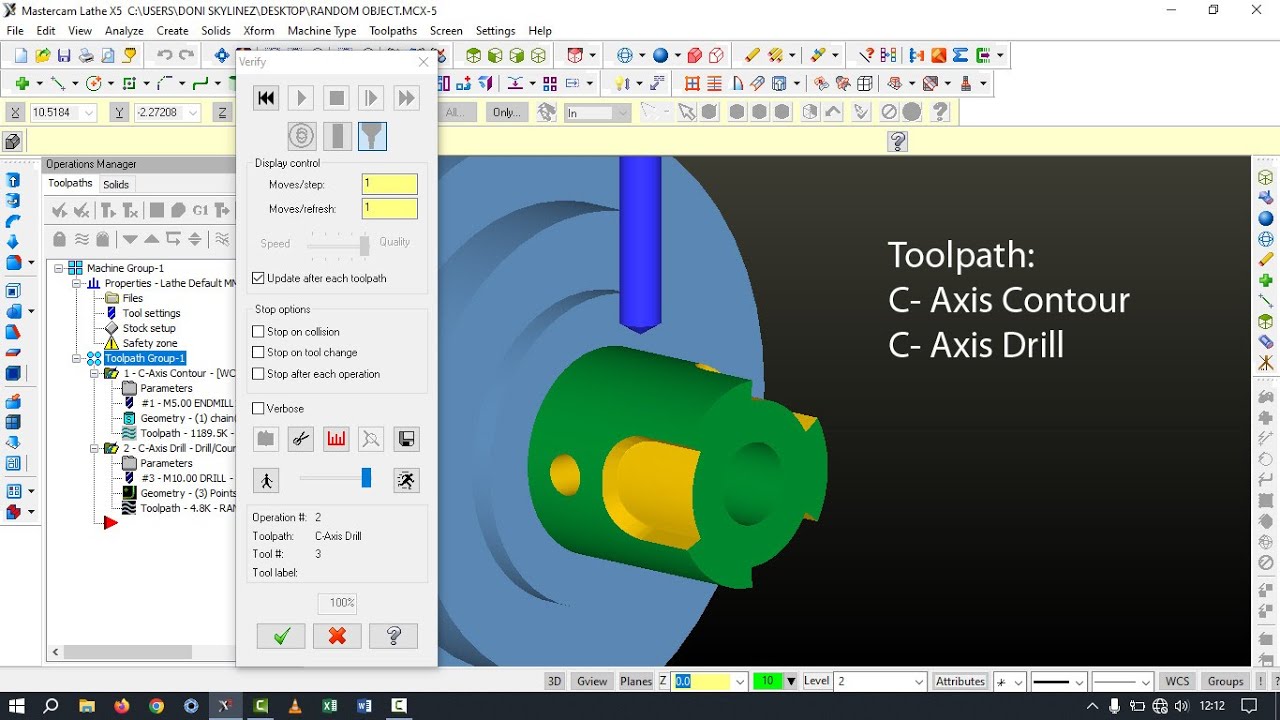Viewport: 1280px width, 720px height.
Task: Open the Analyze menu
Action: pyautogui.click(x=124, y=31)
